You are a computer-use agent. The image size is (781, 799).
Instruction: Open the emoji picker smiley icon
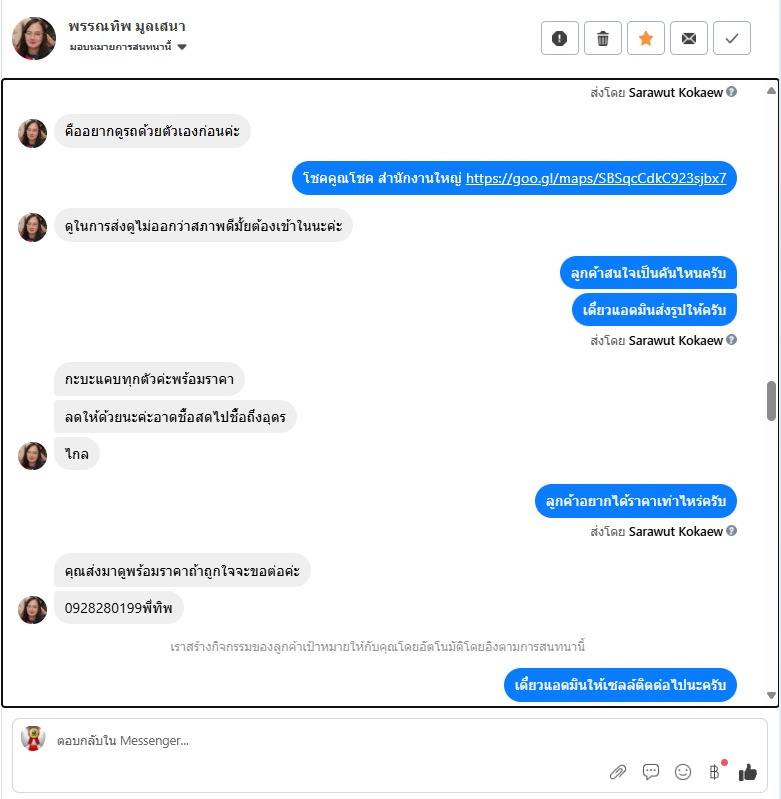[683, 772]
